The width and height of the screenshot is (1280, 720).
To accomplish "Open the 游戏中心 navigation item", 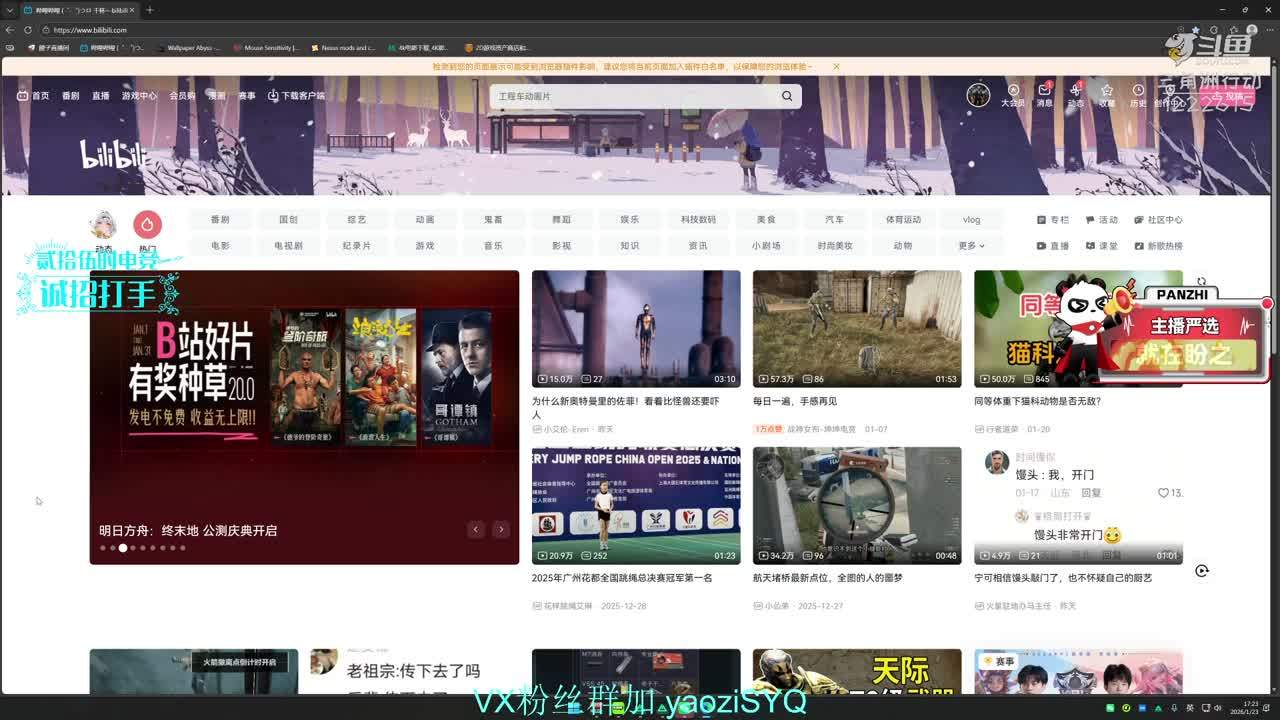I will (x=139, y=96).
